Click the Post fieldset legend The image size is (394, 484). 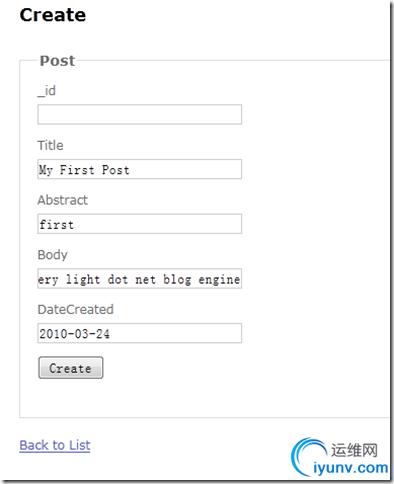(57, 61)
